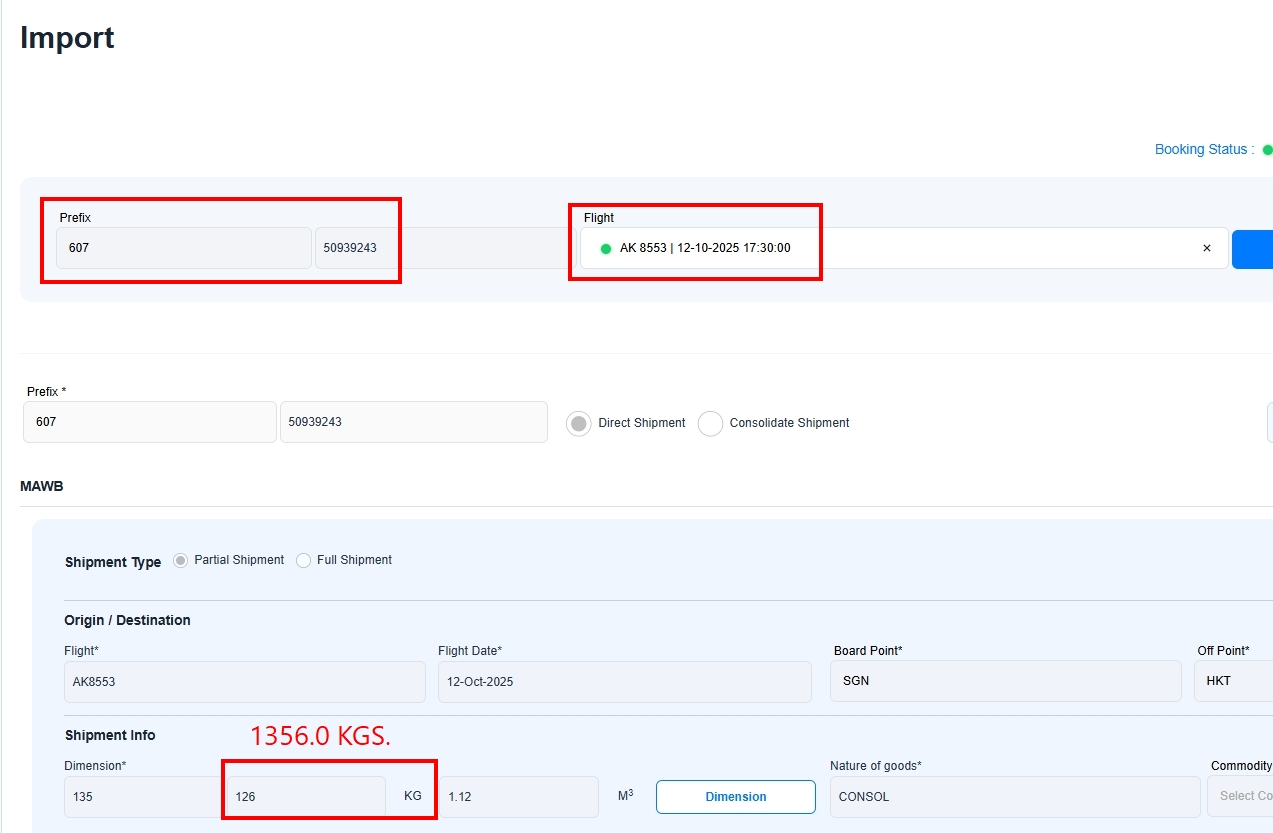Select Partial Shipment as shipment type

point(180,561)
